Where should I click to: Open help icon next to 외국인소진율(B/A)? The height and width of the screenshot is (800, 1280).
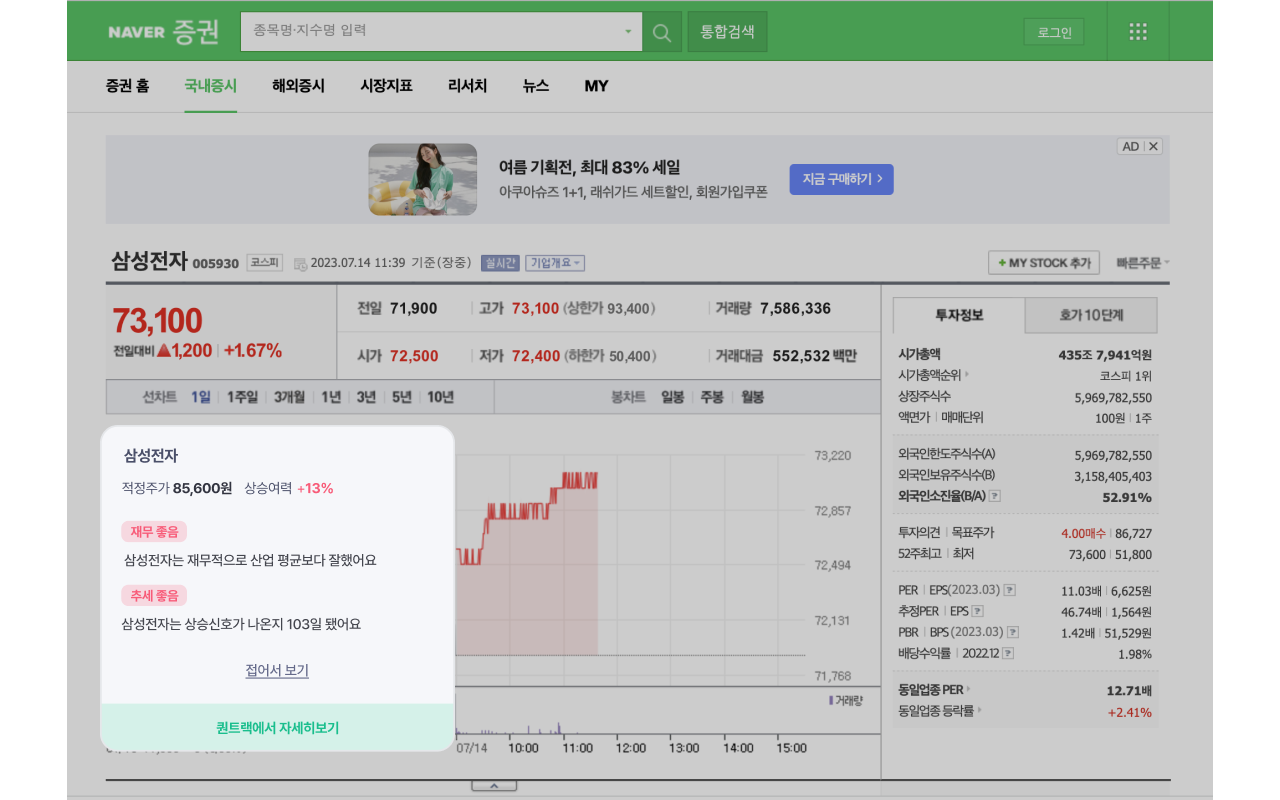click(x=995, y=496)
